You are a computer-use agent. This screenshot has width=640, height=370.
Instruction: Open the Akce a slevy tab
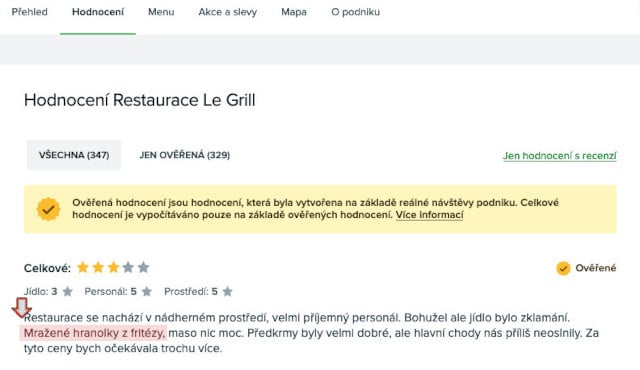coord(228,12)
